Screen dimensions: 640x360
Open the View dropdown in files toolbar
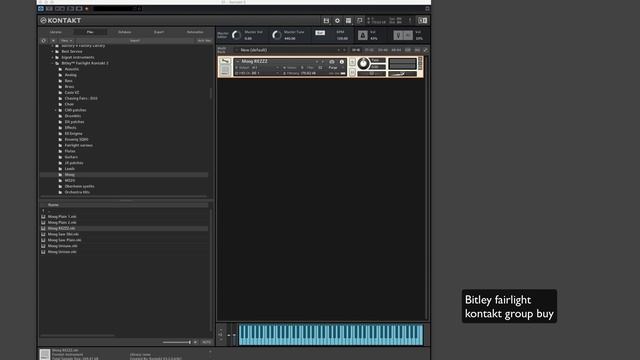point(67,40)
